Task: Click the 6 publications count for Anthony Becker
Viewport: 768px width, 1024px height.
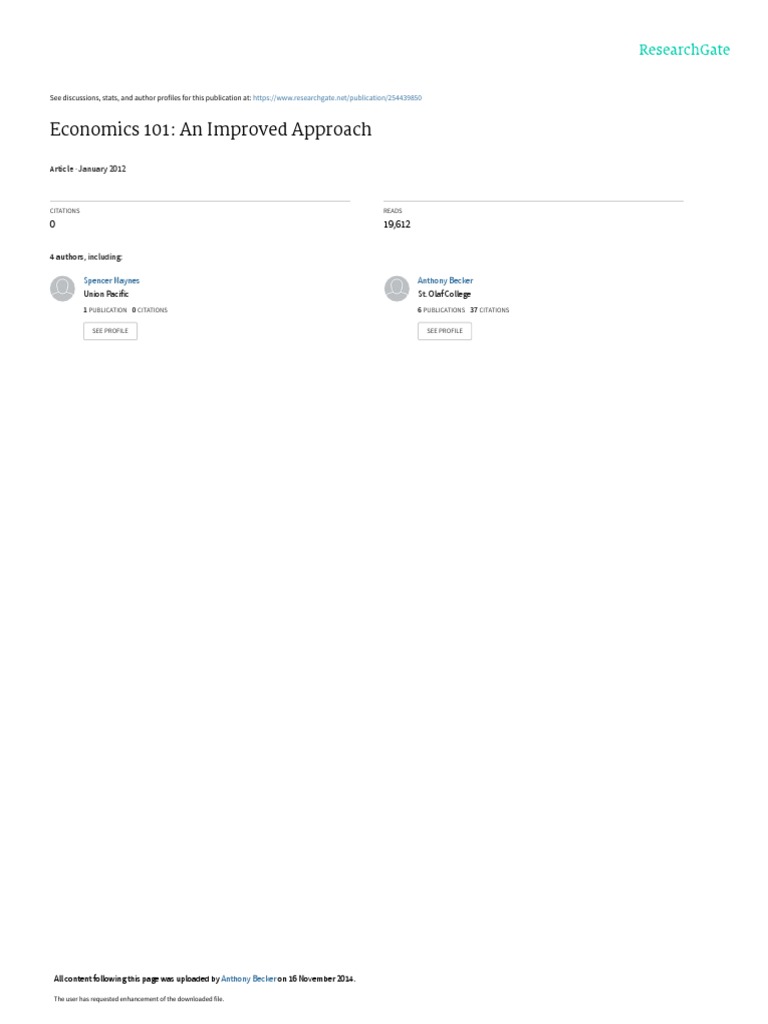Action: (441, 310)
